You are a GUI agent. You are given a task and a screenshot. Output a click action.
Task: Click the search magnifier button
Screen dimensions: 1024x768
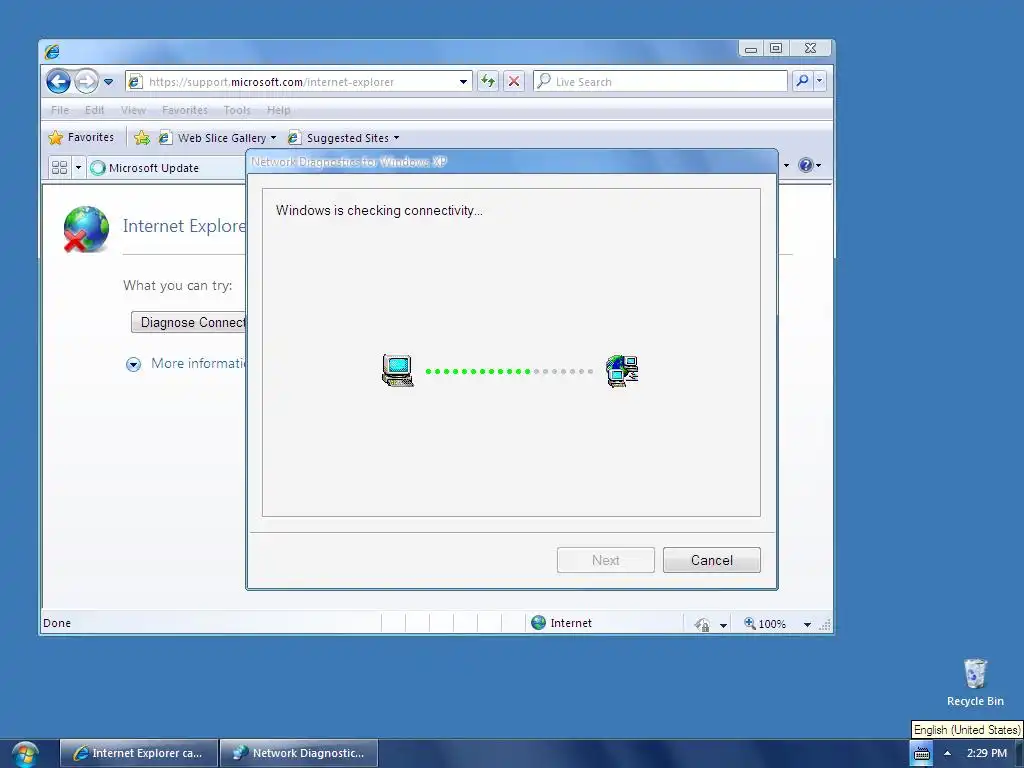tap(802, 81)
